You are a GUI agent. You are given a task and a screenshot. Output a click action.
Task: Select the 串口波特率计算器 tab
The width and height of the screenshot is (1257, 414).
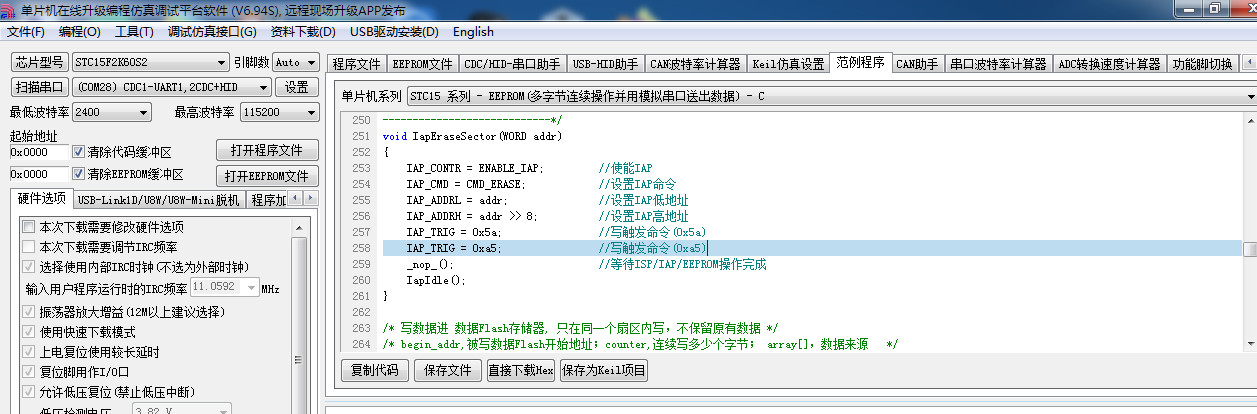point(998,64)
